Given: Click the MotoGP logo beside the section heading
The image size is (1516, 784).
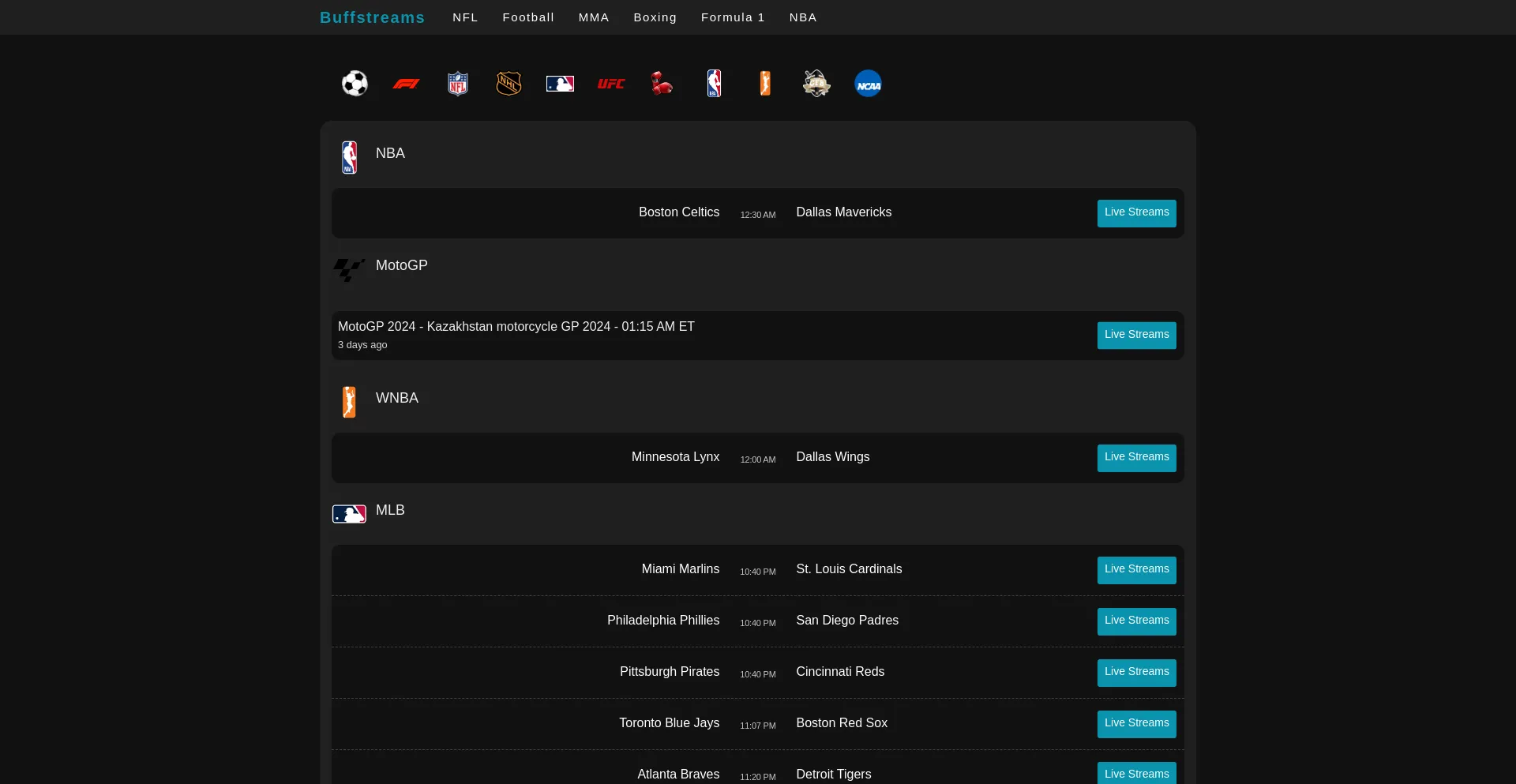Looking at the screenshot, I should coord(349,269).
